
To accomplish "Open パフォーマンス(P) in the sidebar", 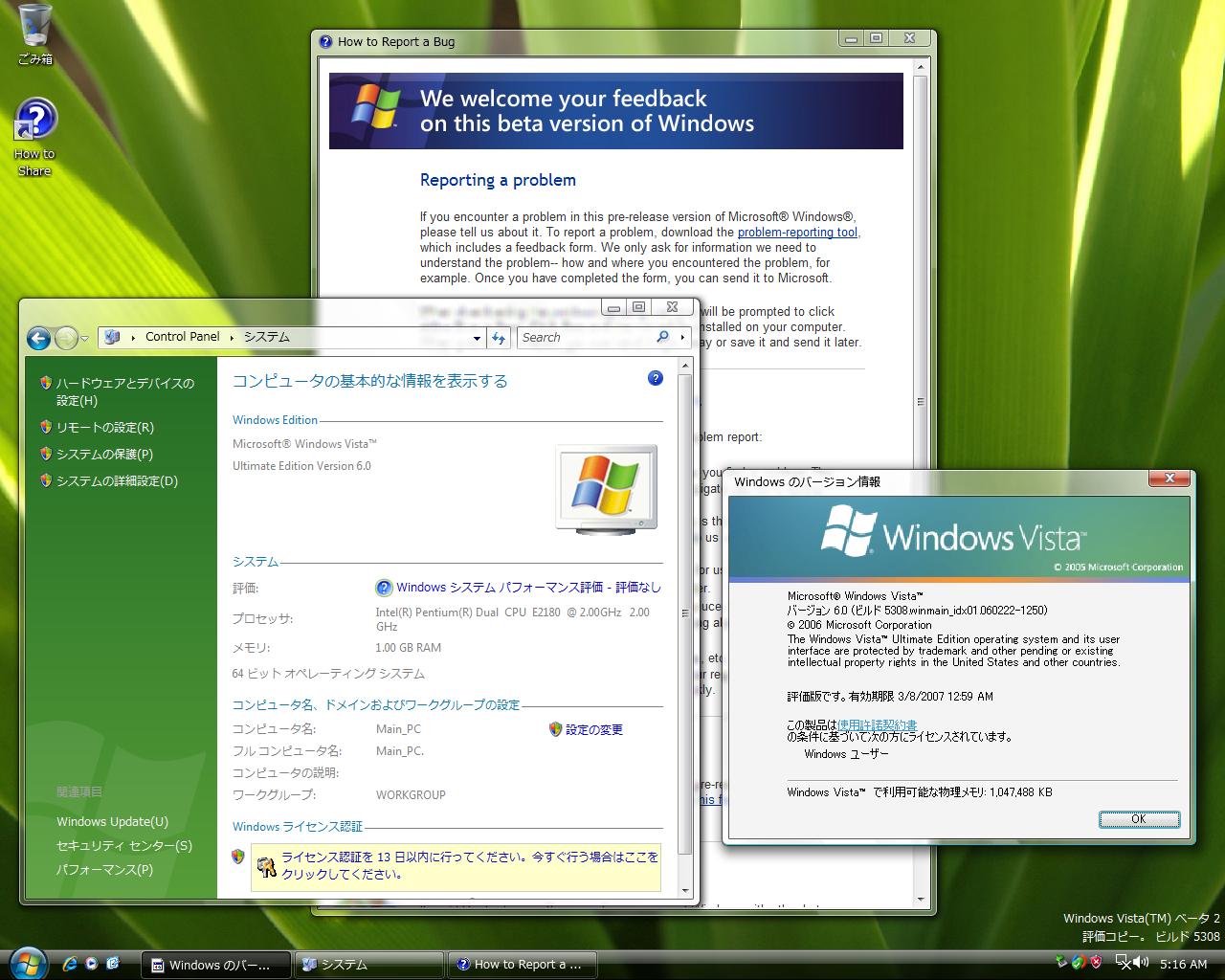I will (x=104, y=870).
